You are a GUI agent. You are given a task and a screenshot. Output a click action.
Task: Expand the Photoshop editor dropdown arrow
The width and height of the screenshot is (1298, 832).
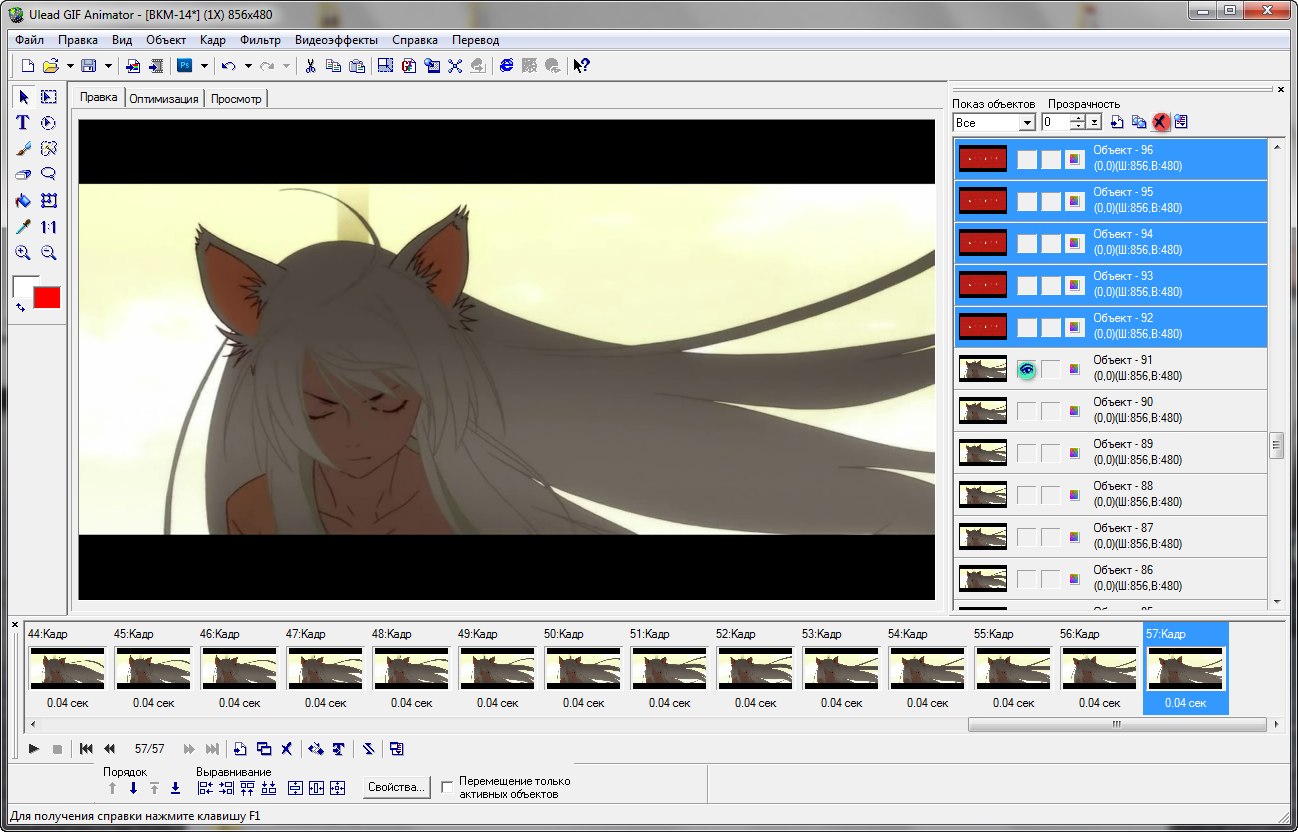click(x=204, y=66)
